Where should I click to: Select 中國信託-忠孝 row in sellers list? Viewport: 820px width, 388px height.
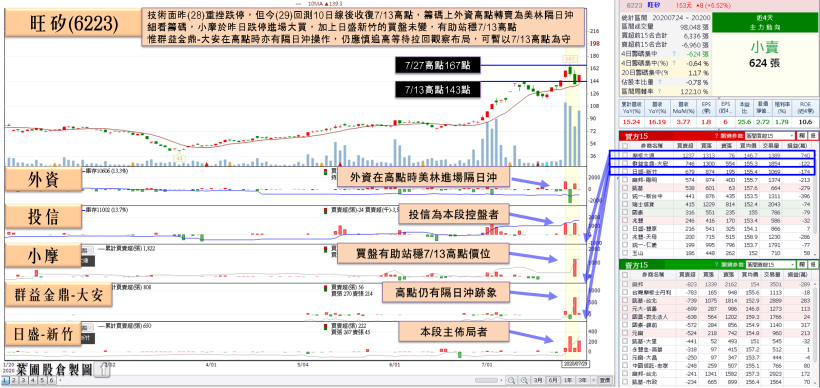pyautogui.click(x=715, y=366)
